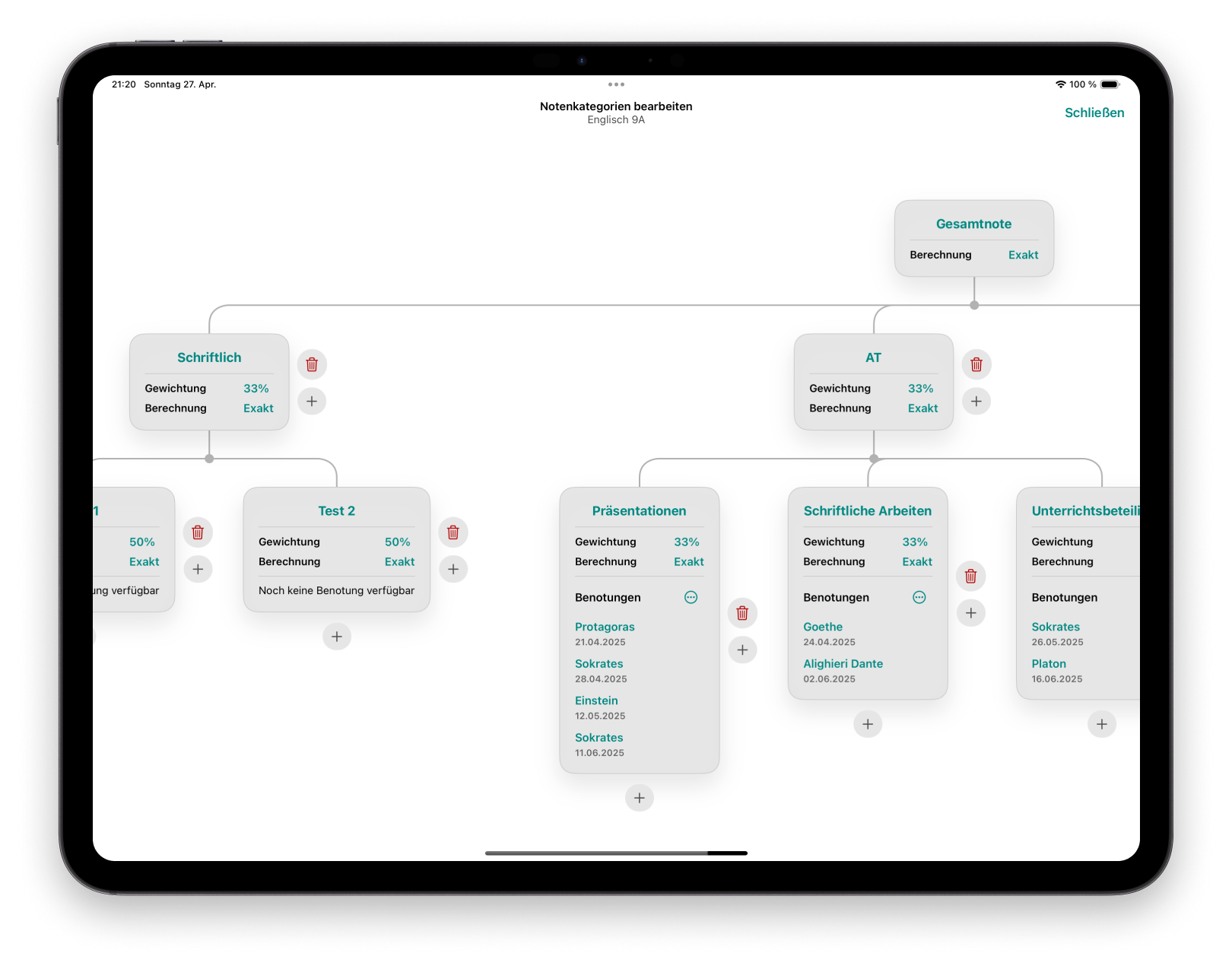Viewport: 1232px width, 966px height.
Task: Change Schriftliche Arbeiten Gewichtung 33% value
Action: tap(915, 542)
